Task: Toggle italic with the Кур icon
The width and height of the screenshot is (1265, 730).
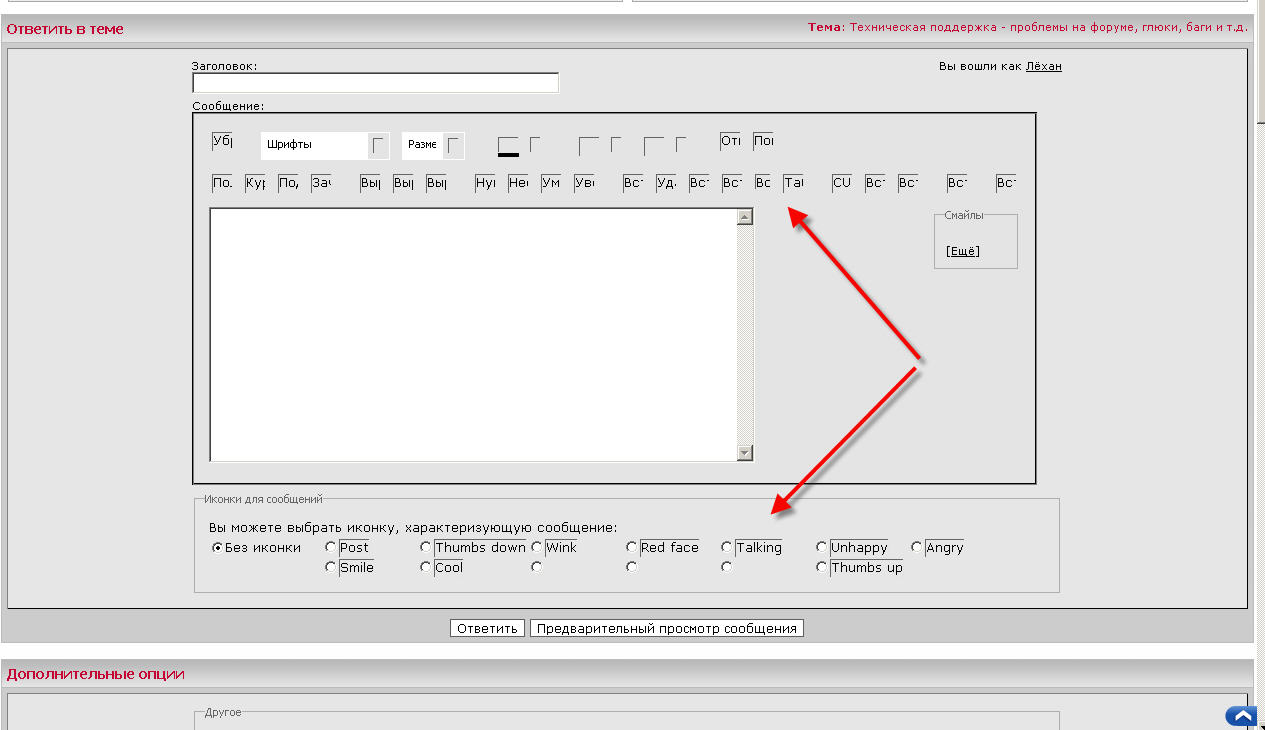Action: (255, 183)
